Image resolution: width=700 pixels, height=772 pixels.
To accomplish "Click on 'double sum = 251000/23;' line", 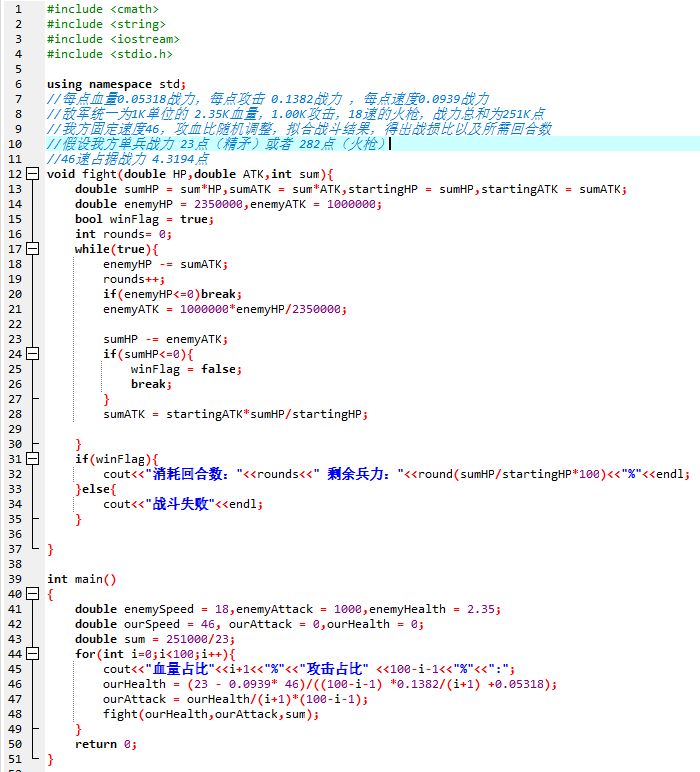I will (x=155, y=639).
